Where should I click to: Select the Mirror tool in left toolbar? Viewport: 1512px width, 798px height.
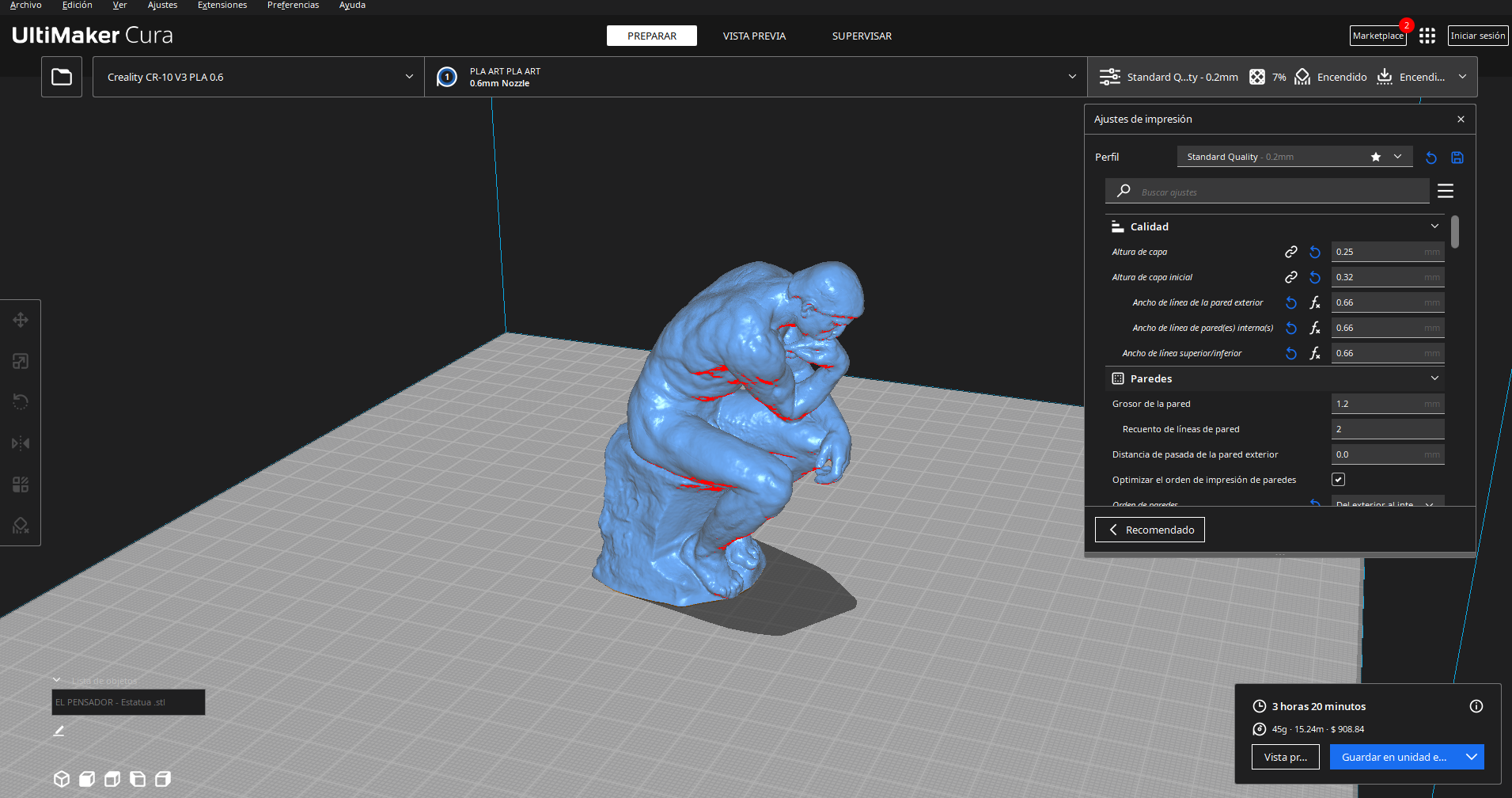point(21,443)
